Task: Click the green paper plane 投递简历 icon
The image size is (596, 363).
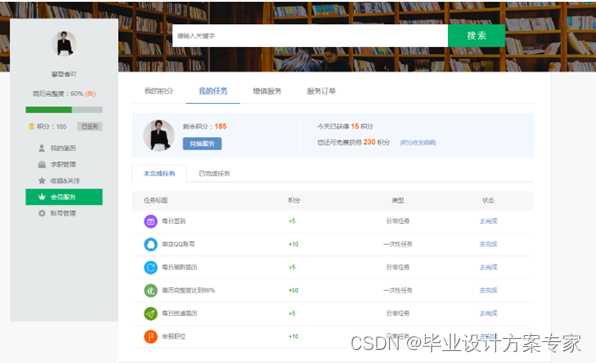Action: [x=151, y=313]
